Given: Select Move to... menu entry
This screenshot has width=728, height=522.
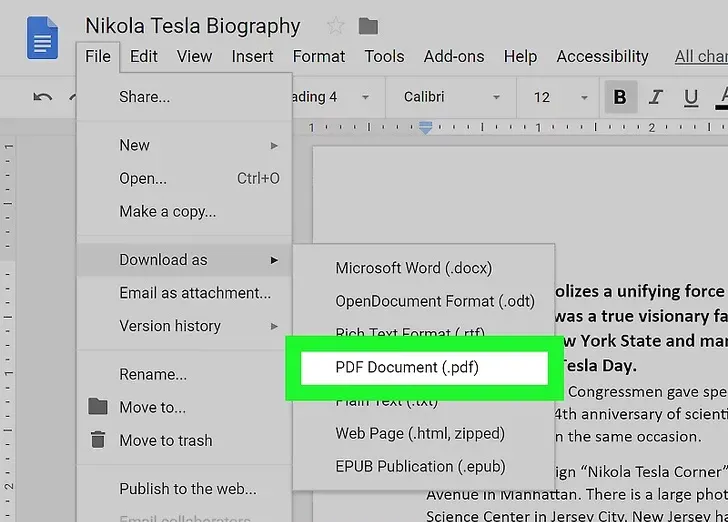Looking at the screenshot, I should (x=184, y=407).
